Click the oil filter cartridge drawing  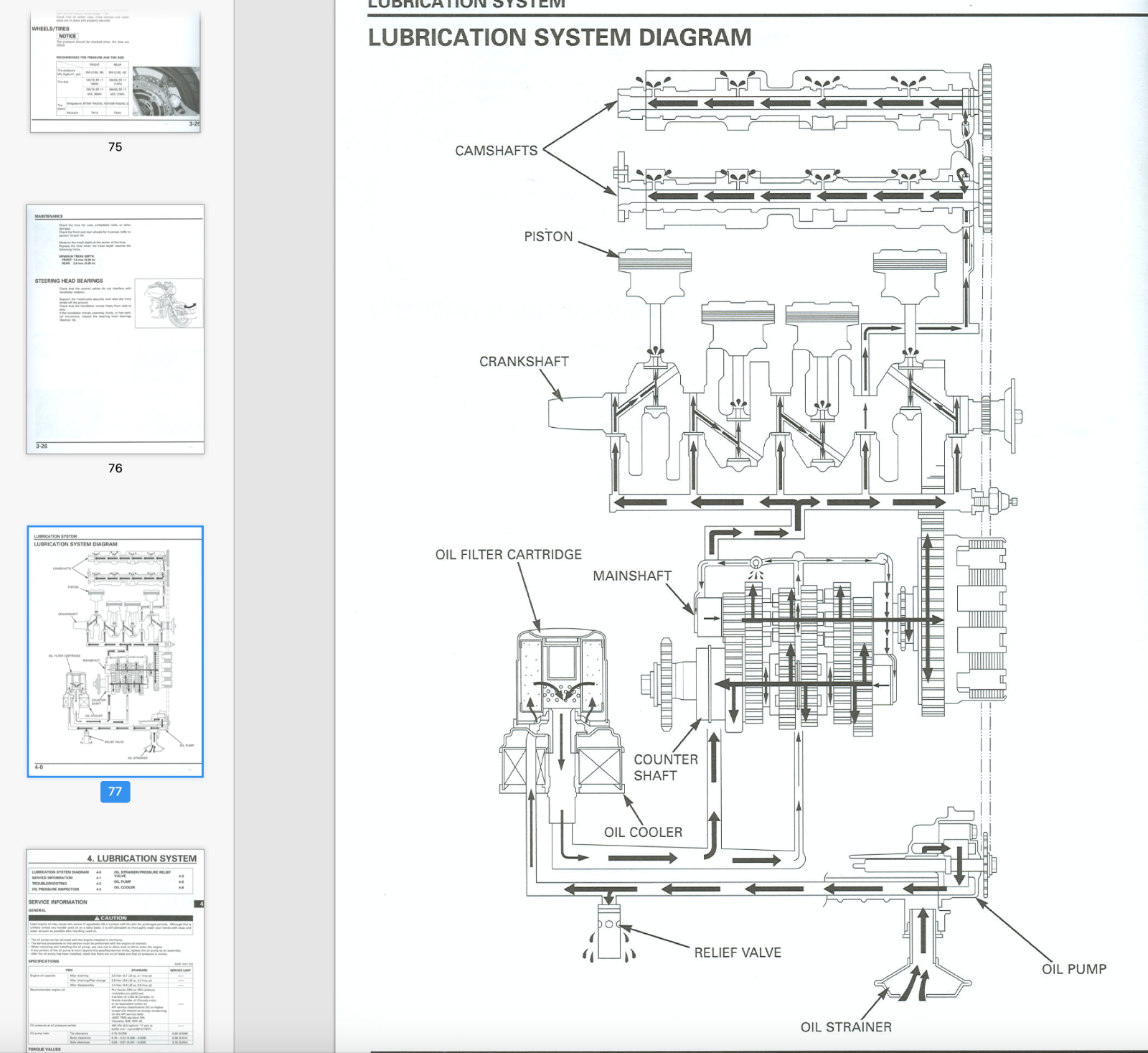coord(560,675)
